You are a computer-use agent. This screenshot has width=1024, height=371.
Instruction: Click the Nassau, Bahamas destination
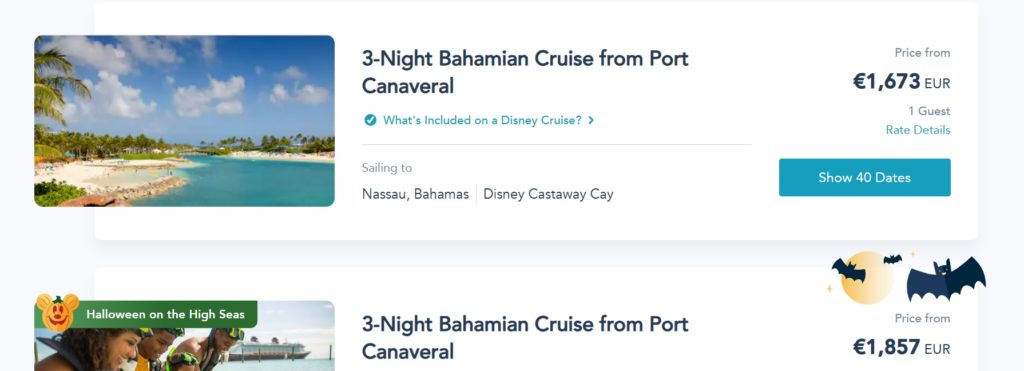(415, 194)
